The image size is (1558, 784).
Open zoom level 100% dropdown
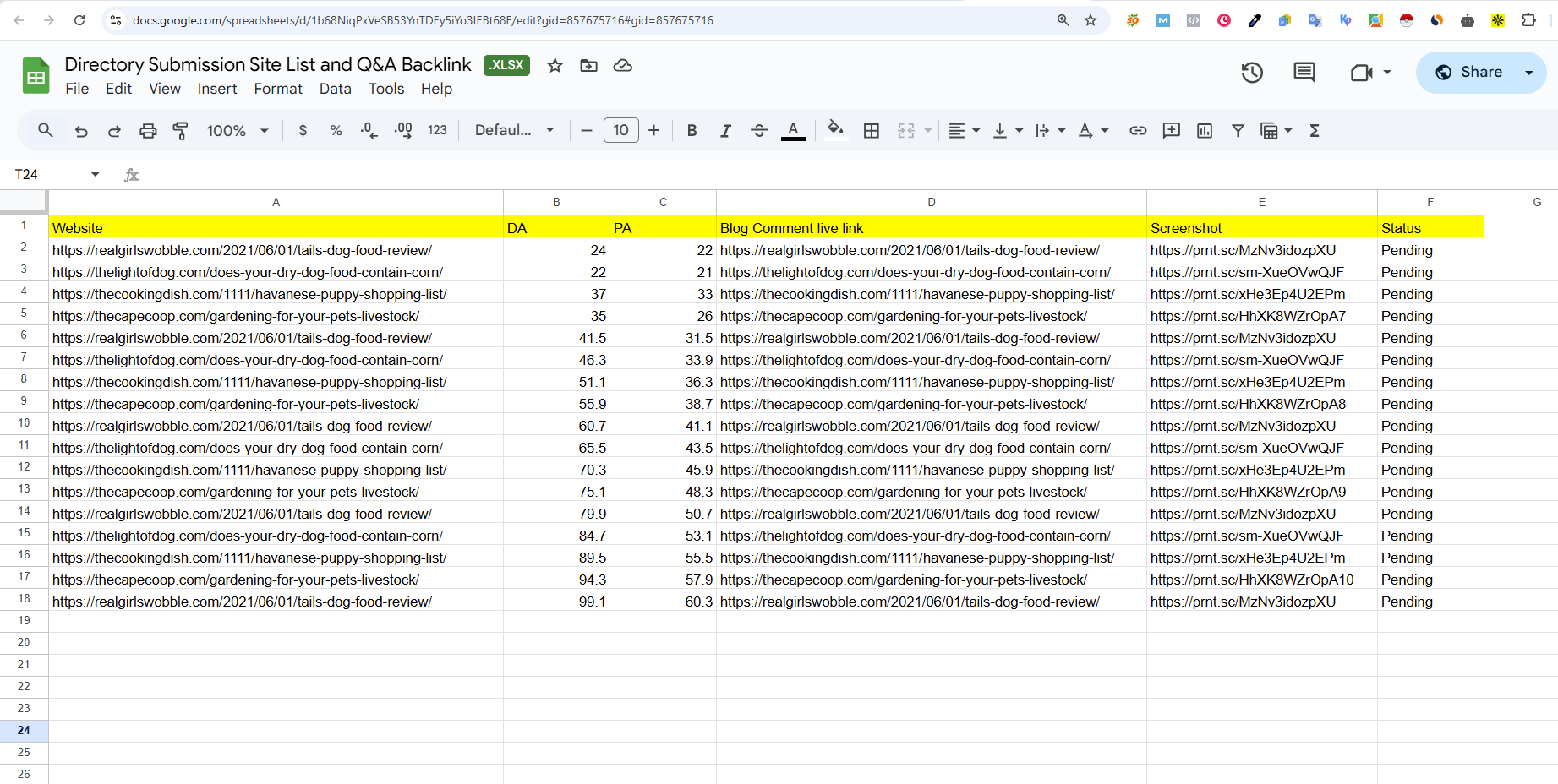click(238, 130)
